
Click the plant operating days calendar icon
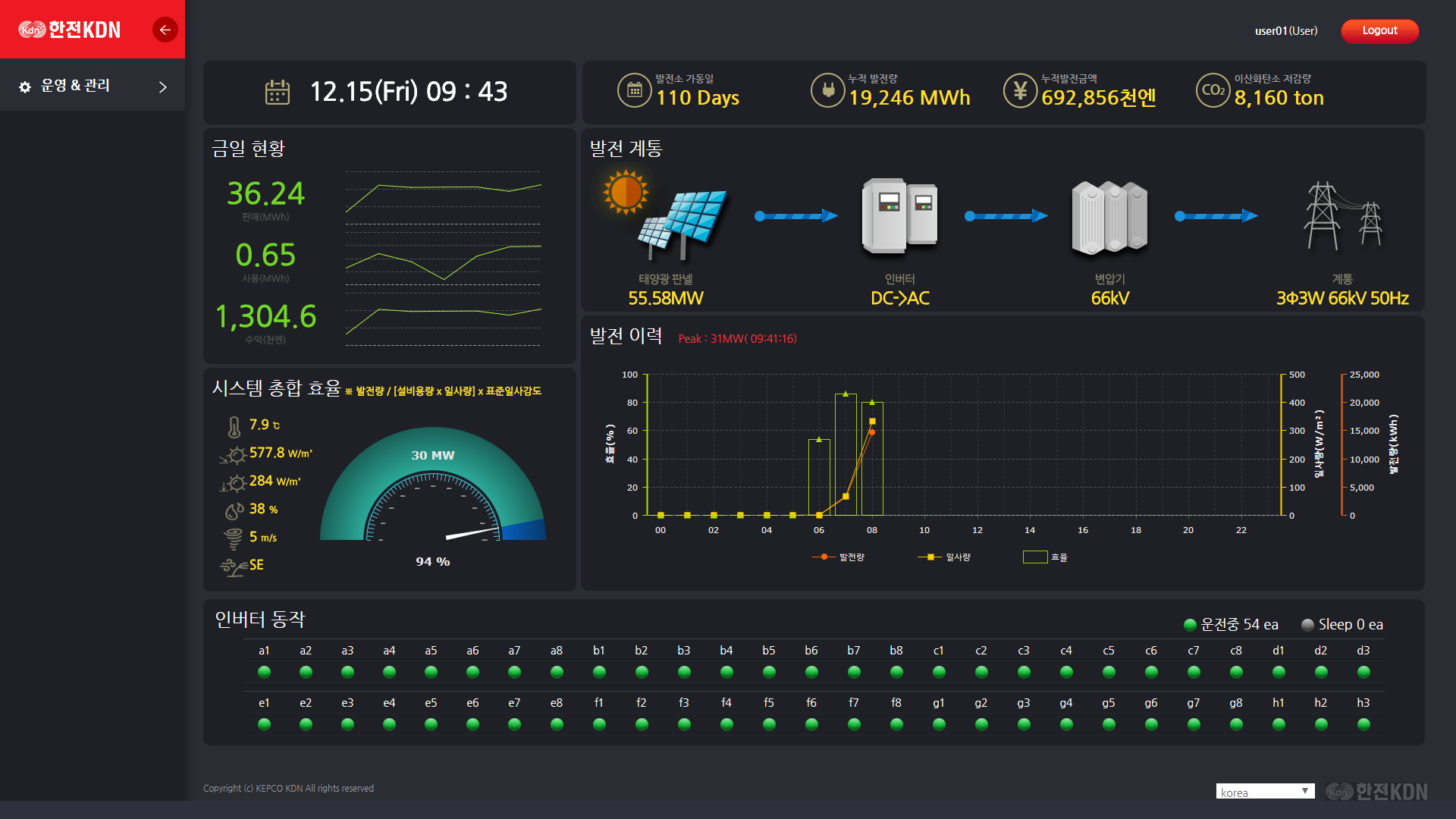(x=635, y=90)
